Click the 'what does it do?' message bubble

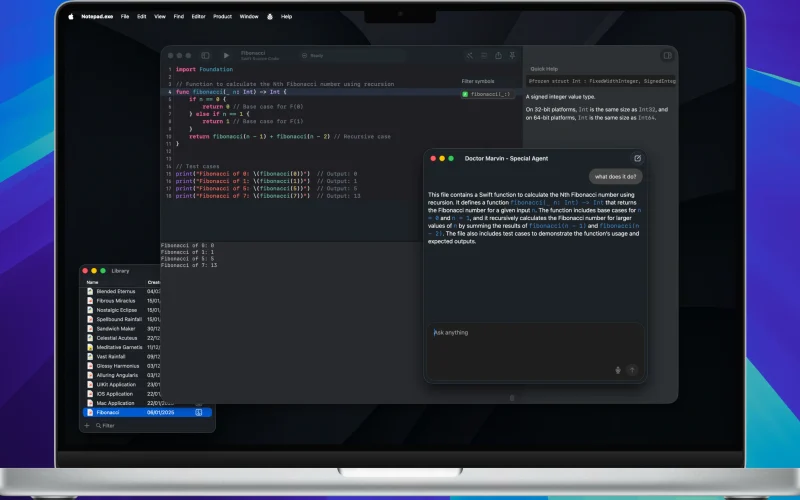pos(615,177)
